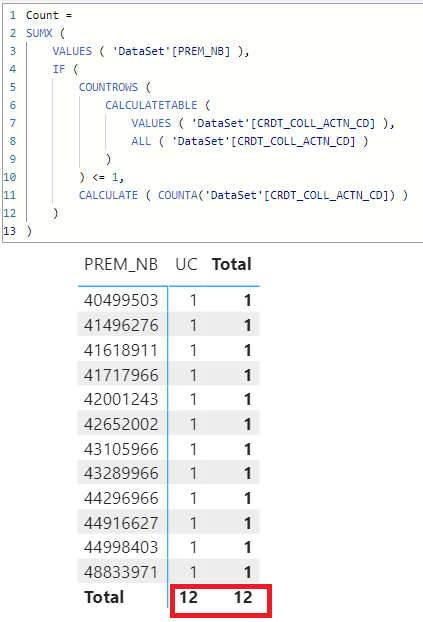Click the Total column grand total 12
423x622 pixels.
point(243,597)
